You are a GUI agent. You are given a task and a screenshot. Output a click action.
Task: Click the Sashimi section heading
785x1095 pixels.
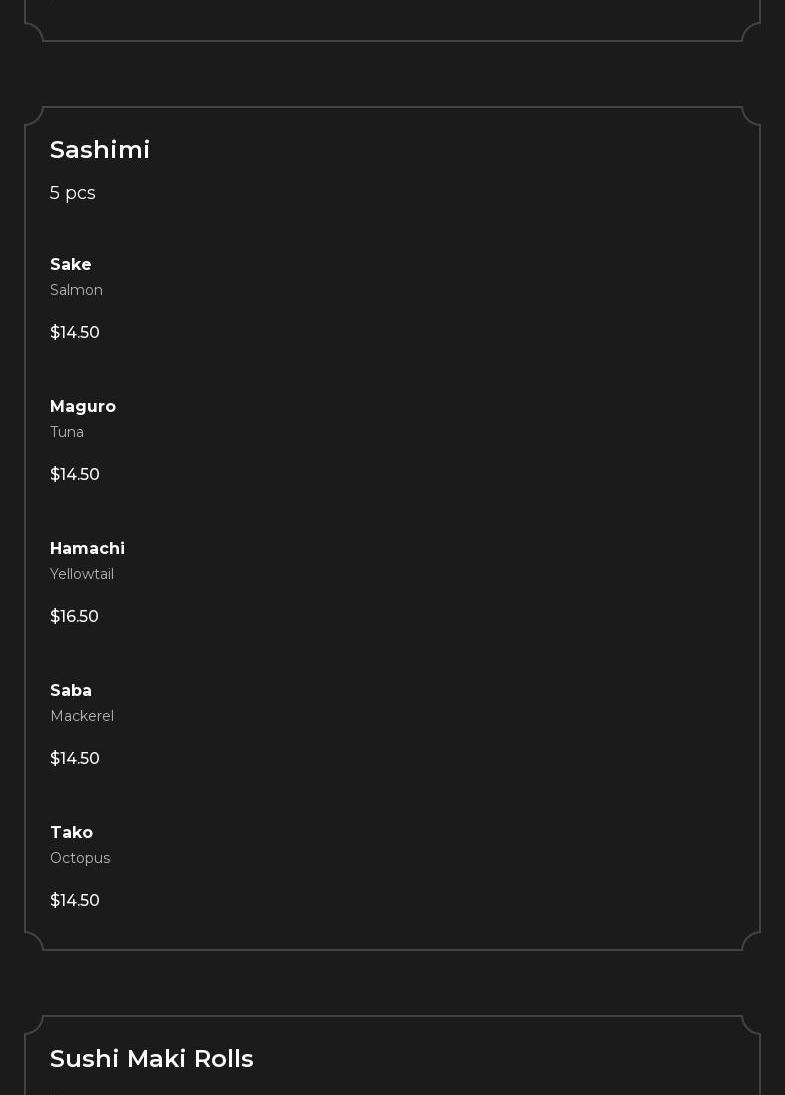[x=100, y=149]
